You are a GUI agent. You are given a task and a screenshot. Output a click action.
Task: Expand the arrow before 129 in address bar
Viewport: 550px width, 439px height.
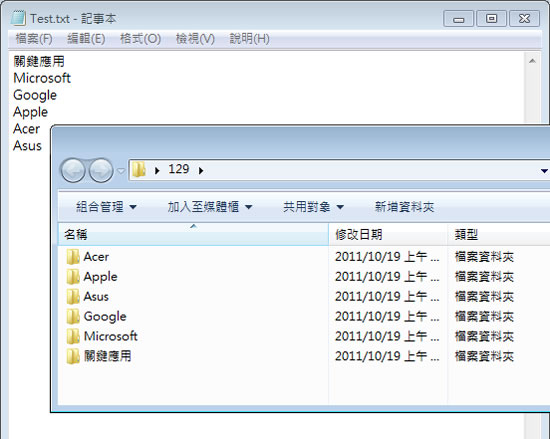(157, 170)
